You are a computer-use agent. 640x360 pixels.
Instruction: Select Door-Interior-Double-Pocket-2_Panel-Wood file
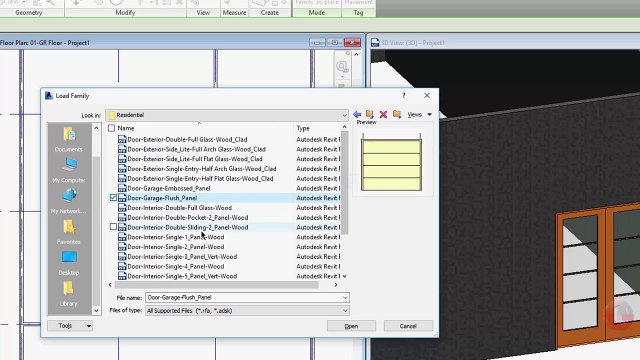click(187, 218)
